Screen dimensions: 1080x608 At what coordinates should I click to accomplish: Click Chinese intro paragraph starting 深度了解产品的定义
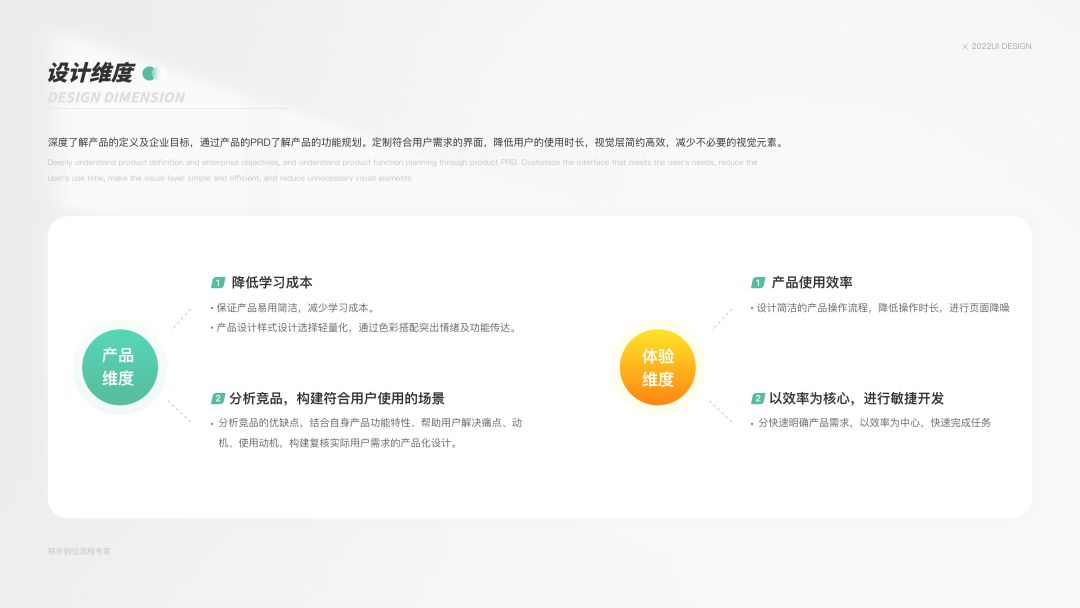coord(417,143)
